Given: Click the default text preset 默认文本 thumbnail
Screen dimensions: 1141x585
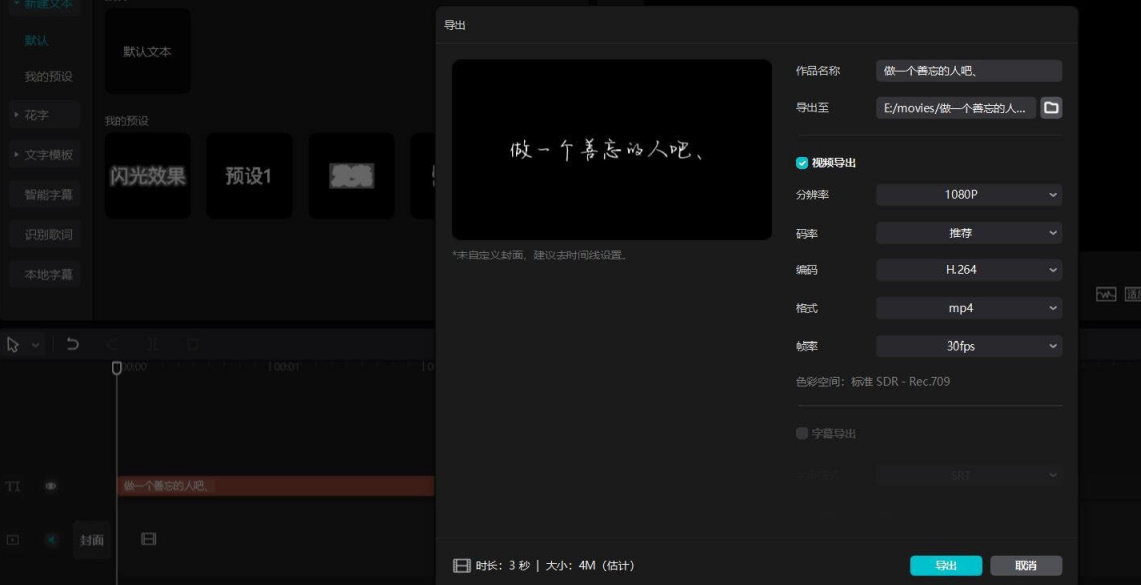Looking at the screenshot, I should (147, 50).
